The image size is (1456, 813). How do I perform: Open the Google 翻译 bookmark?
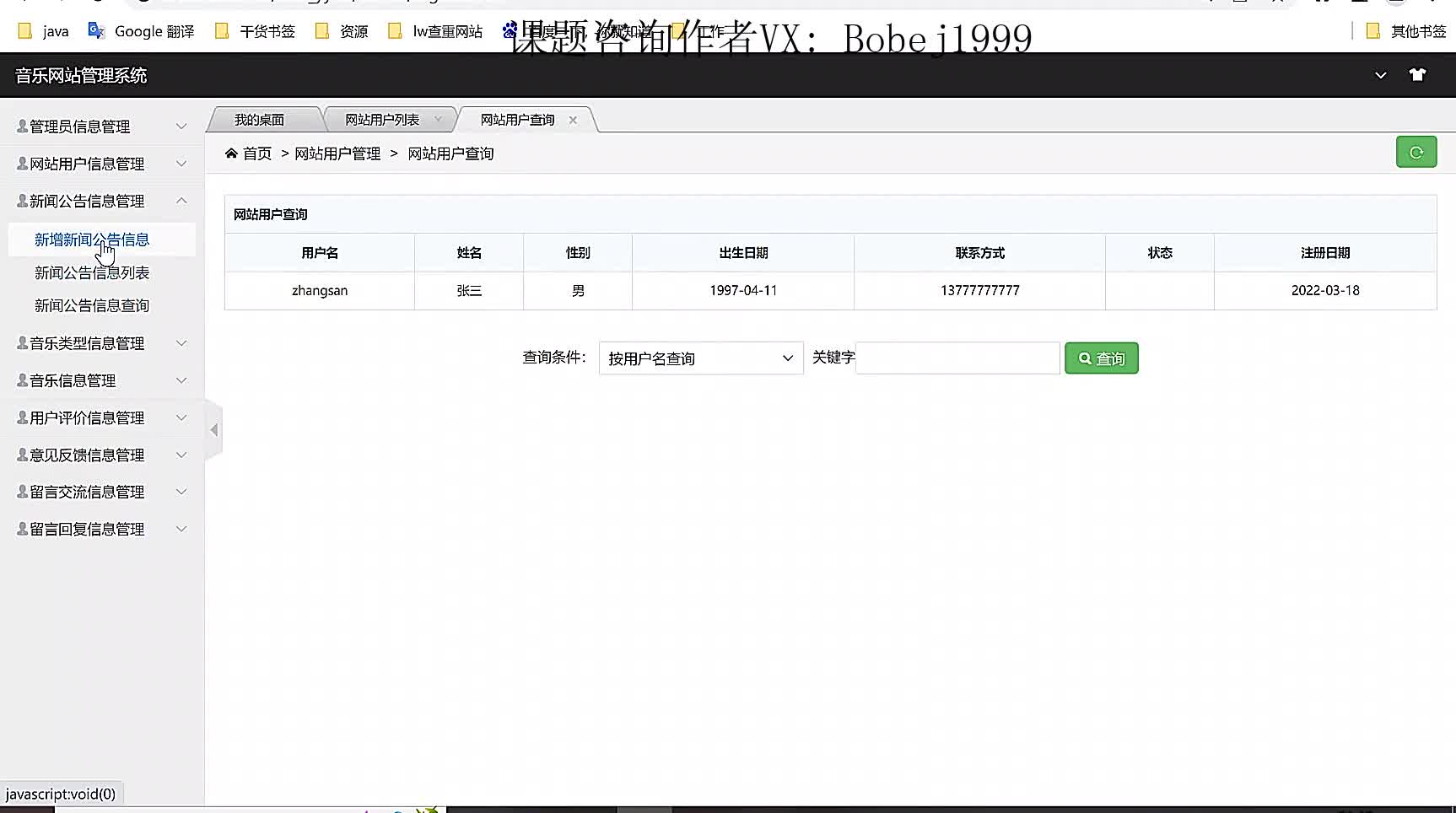coord(142,31)
